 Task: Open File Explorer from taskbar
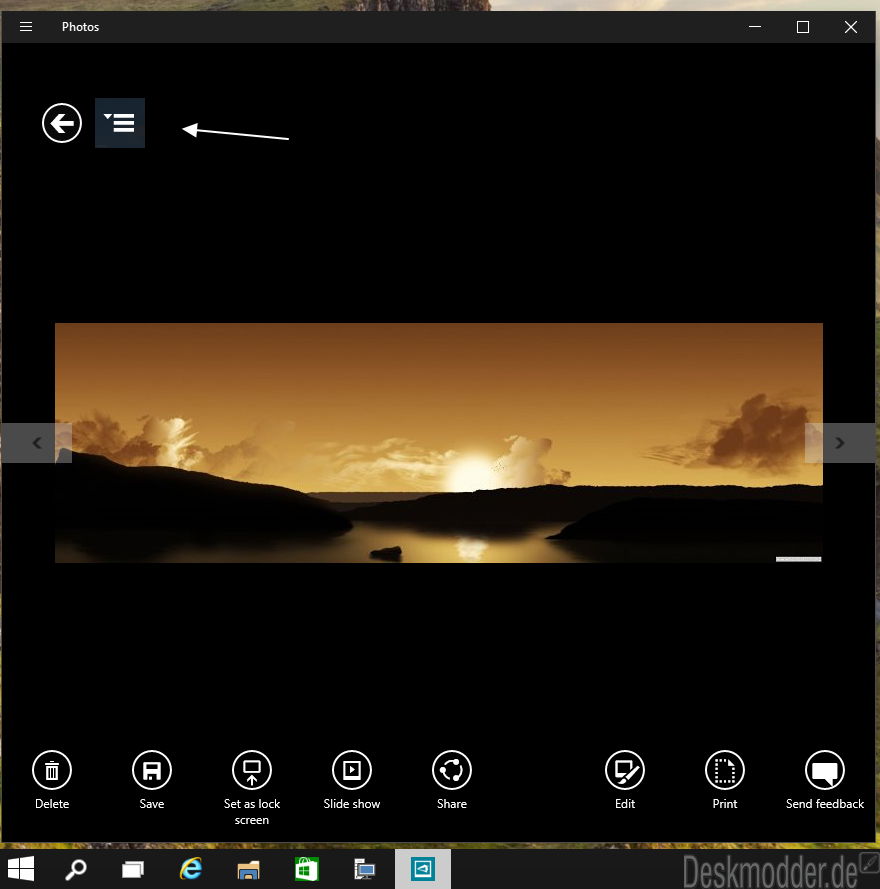248,869
